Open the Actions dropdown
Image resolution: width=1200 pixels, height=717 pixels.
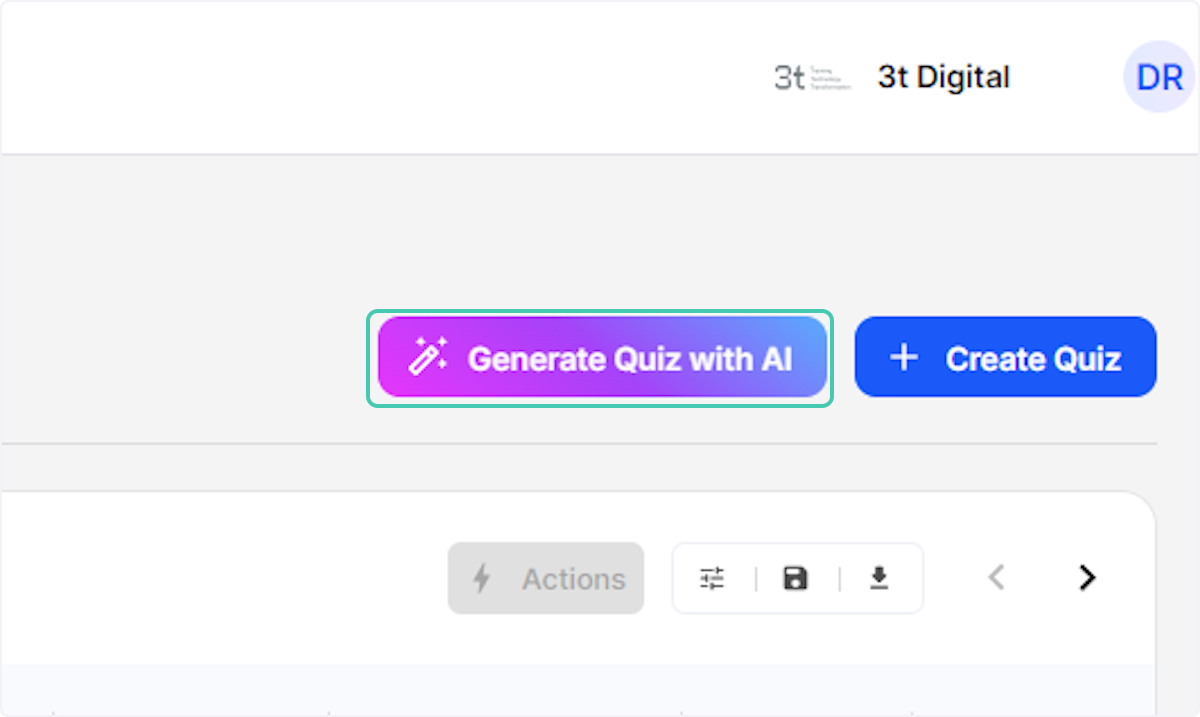546,578
